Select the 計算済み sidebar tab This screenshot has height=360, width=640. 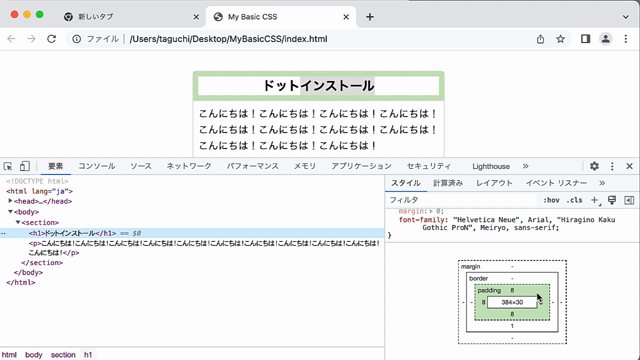pos(448,183)
